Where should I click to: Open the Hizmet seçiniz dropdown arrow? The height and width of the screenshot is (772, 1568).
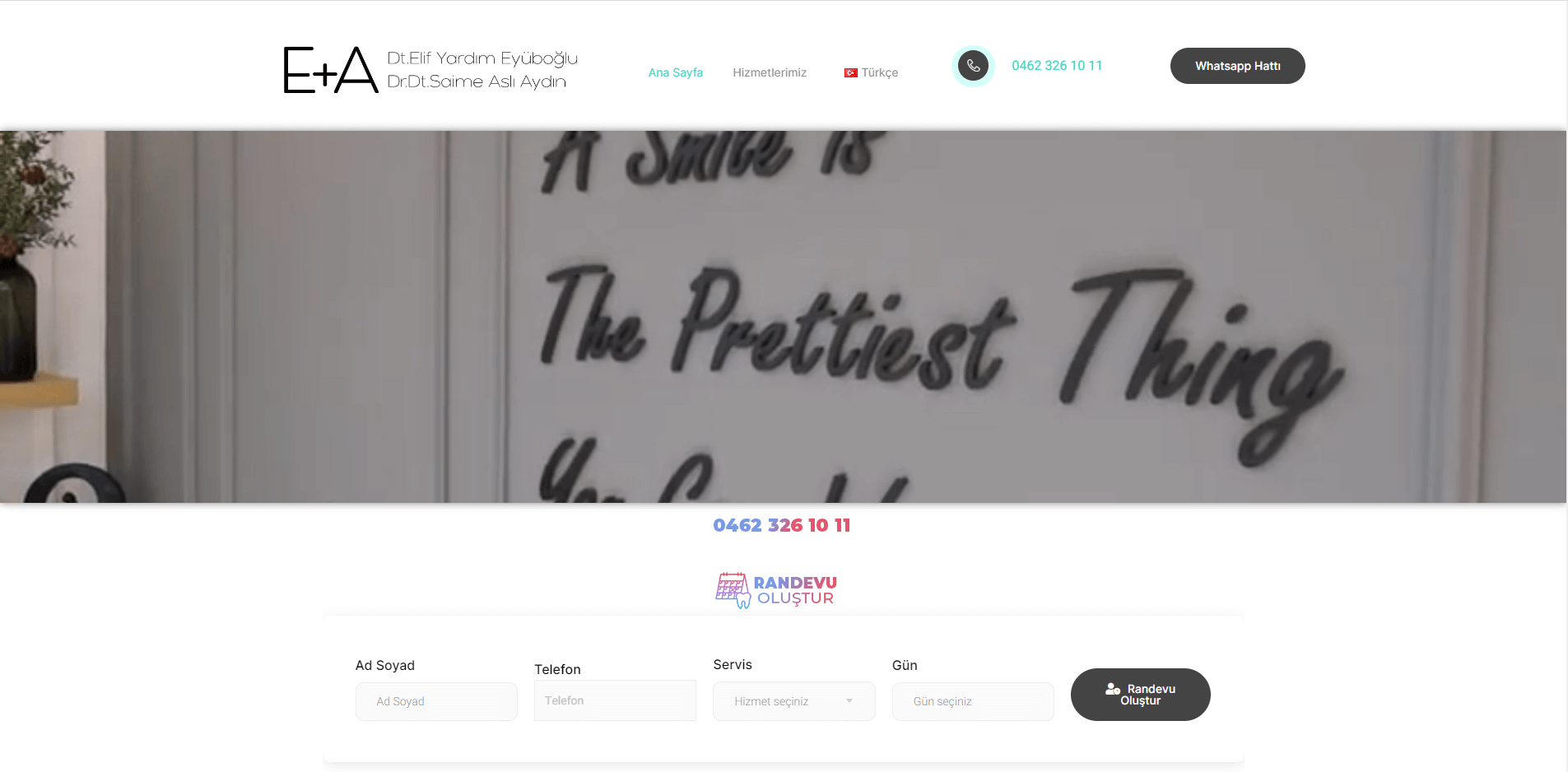pyautogui.click(x=849, y=701)
